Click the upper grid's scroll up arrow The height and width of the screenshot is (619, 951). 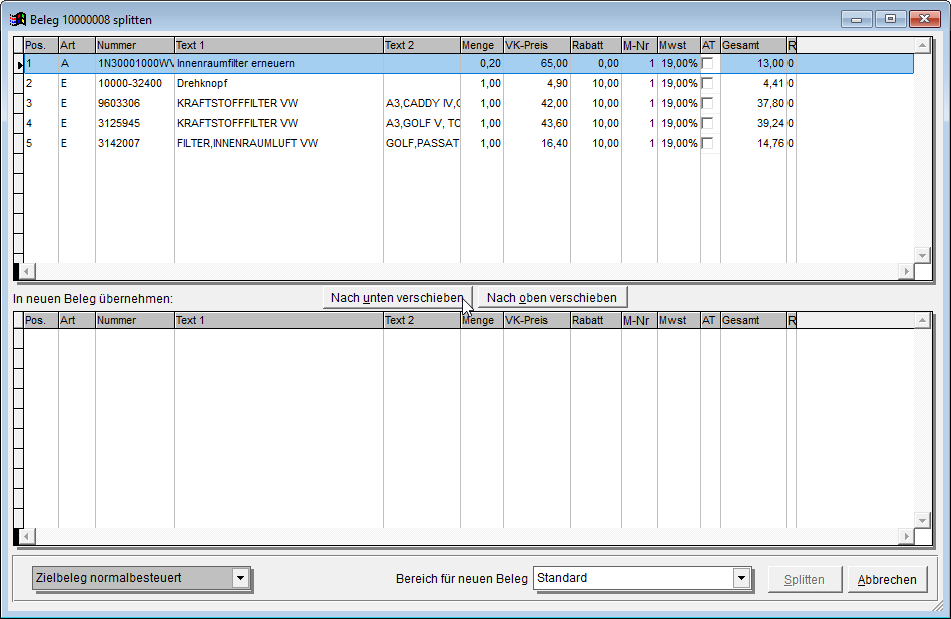coord(923,45)
